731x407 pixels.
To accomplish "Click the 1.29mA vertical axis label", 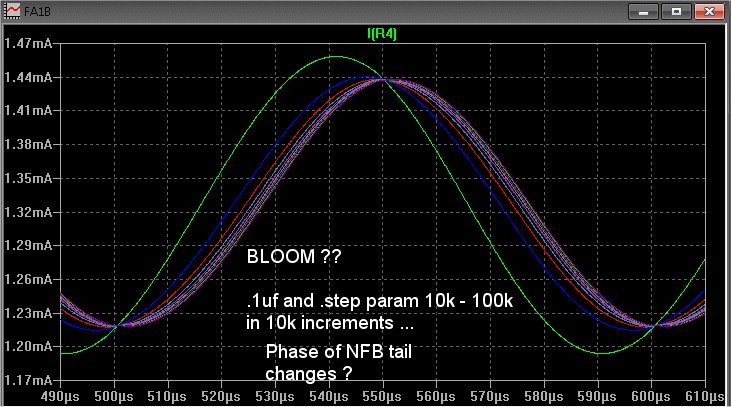I will point(28,245).
